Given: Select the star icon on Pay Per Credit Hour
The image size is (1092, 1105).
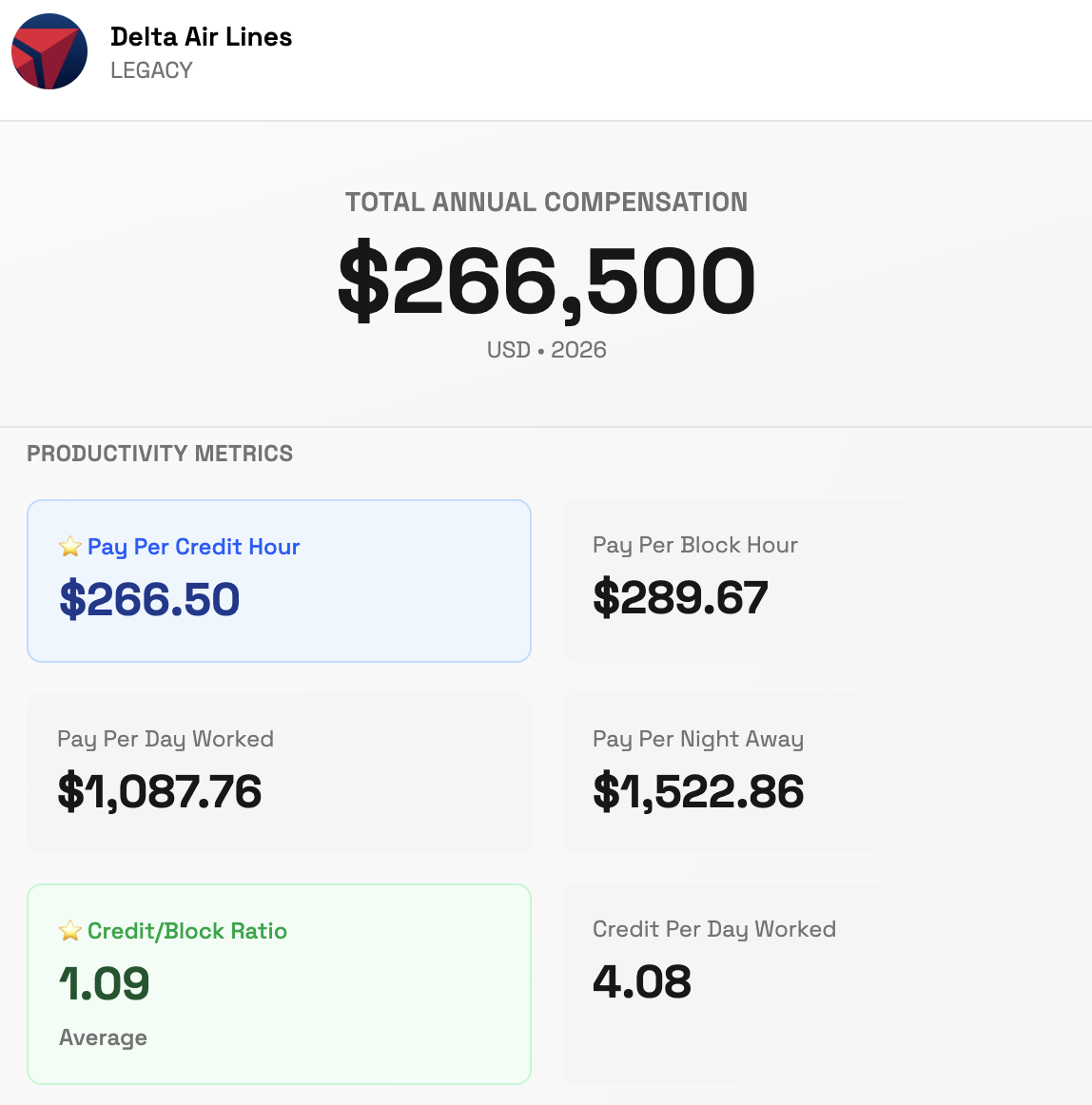Looking at the screenshot, I should click(69, 546).
